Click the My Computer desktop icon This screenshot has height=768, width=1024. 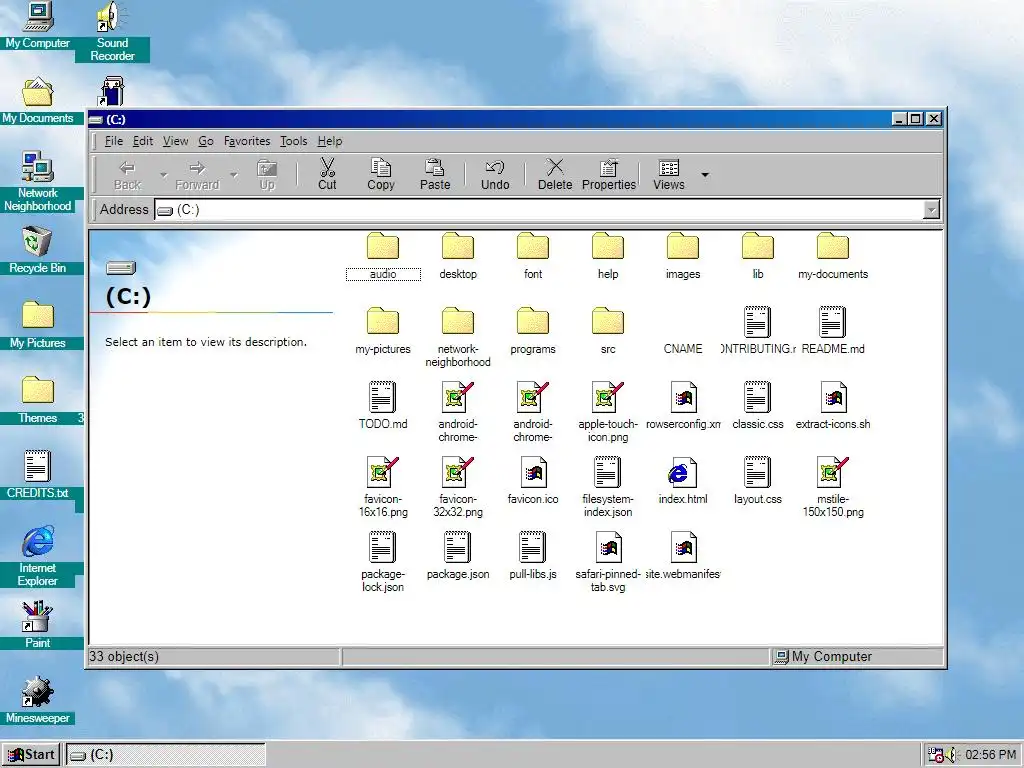click(x=37, y=26)
